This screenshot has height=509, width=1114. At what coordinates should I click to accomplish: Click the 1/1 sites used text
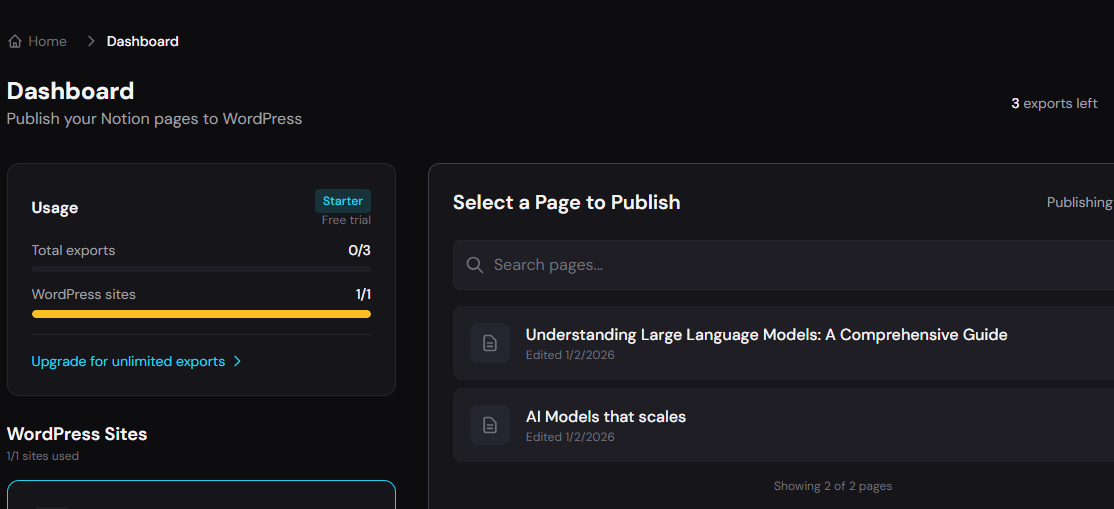(43, 456)
